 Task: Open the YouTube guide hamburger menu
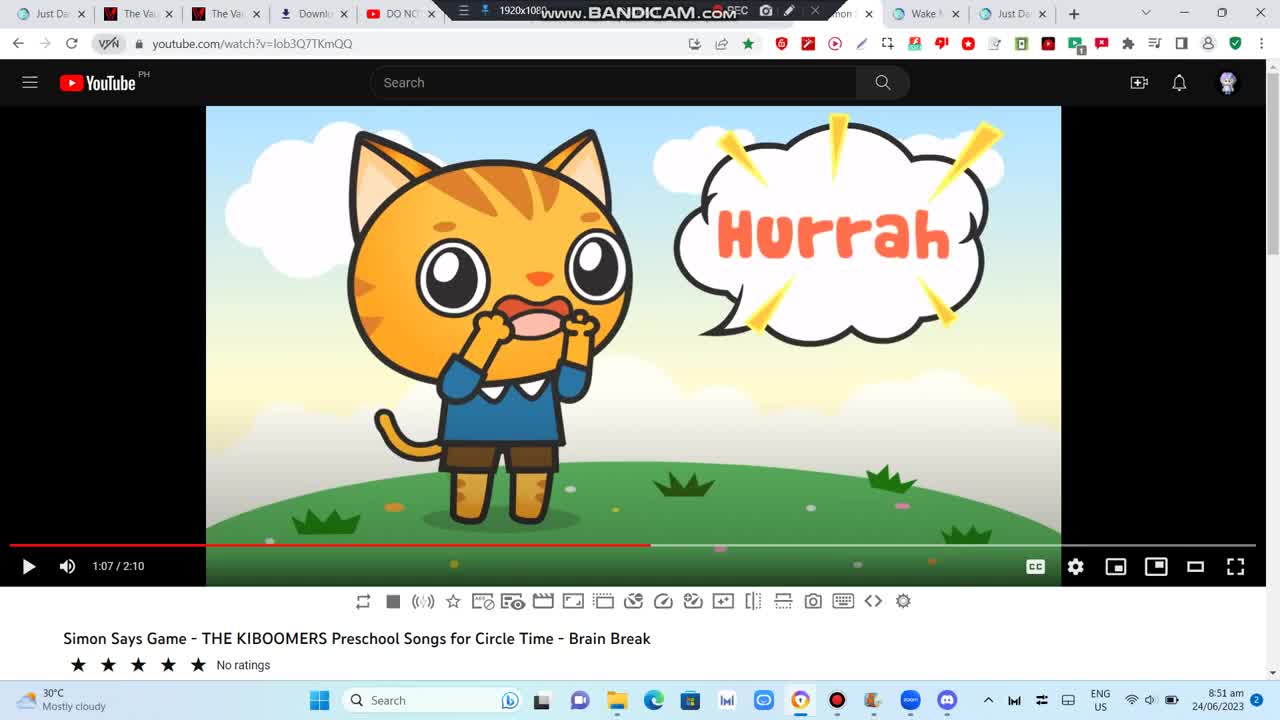[30, 82]
